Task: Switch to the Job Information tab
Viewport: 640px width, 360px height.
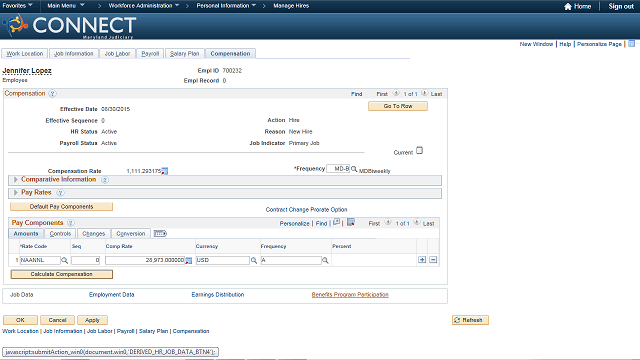Action: pyautogui.click(x=74, y=53)
